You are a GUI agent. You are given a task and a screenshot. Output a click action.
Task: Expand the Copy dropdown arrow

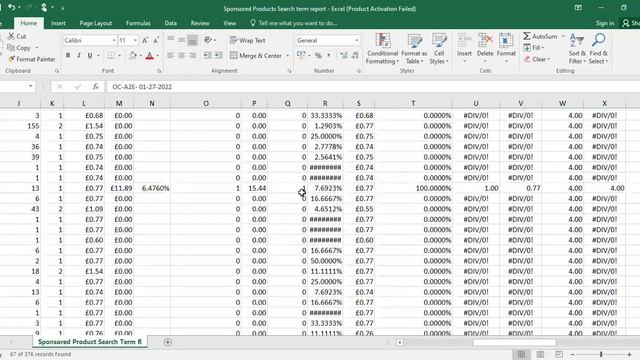click(36, 48)
